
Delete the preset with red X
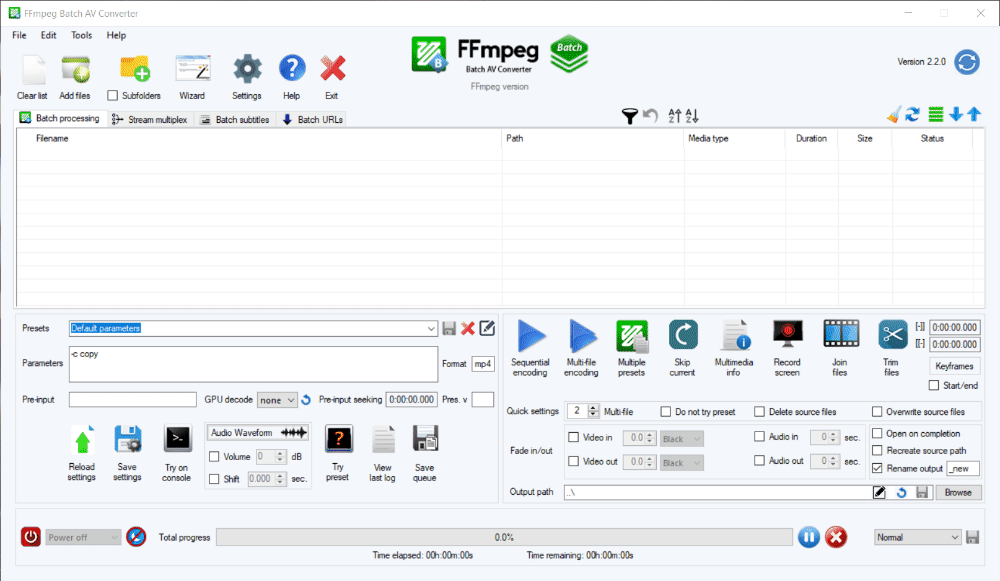click(467, 328)
